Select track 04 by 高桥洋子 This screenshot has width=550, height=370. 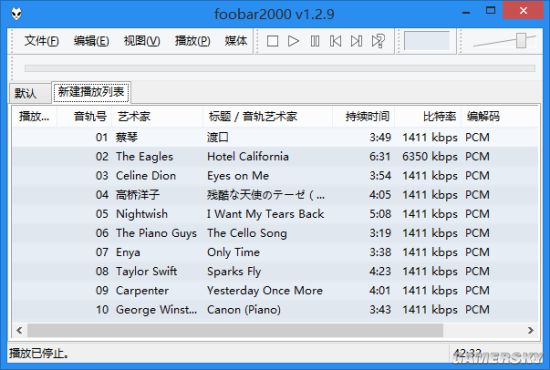(x=275, y=195)
